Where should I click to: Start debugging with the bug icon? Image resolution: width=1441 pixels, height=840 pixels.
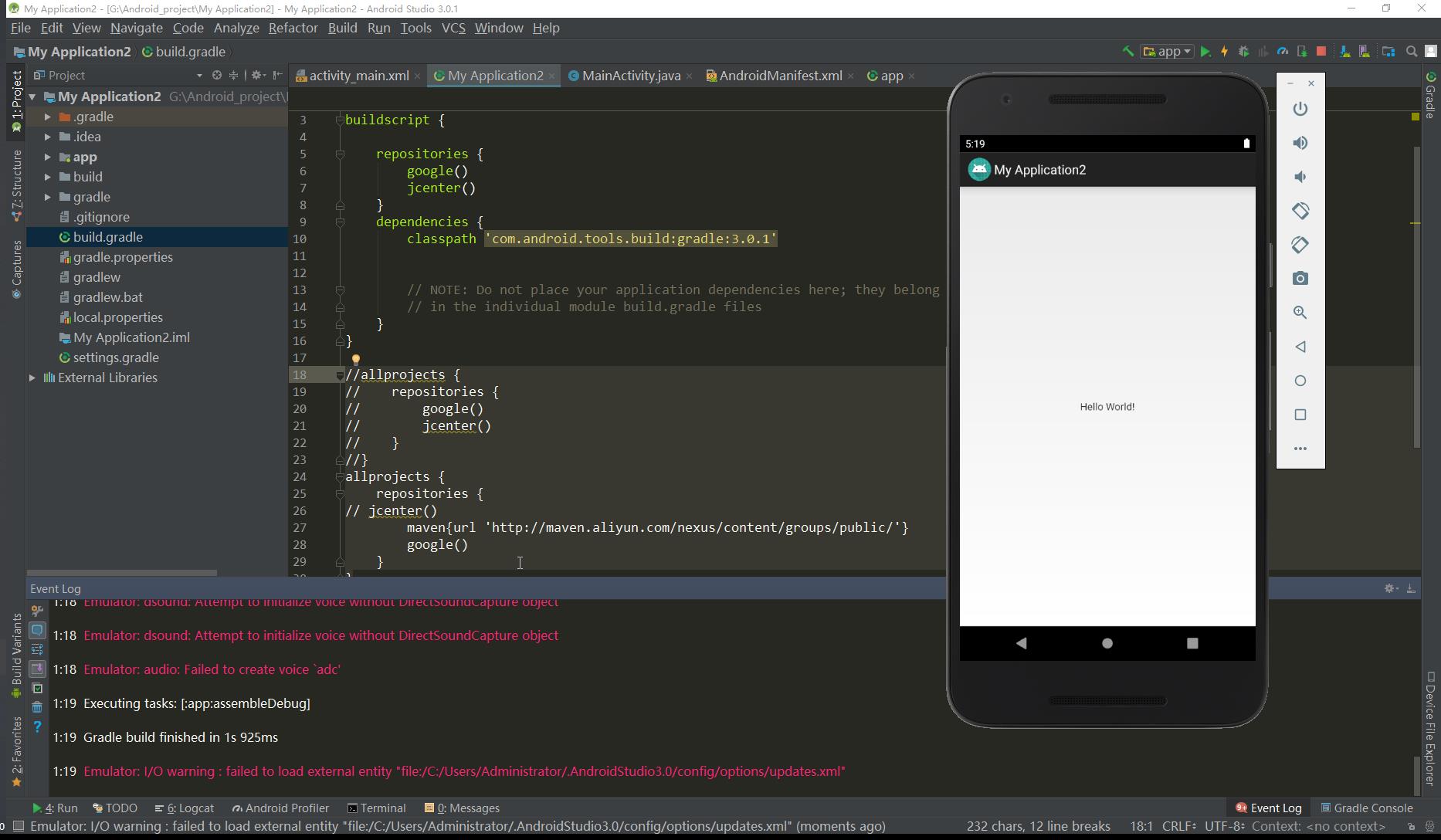1244,52
